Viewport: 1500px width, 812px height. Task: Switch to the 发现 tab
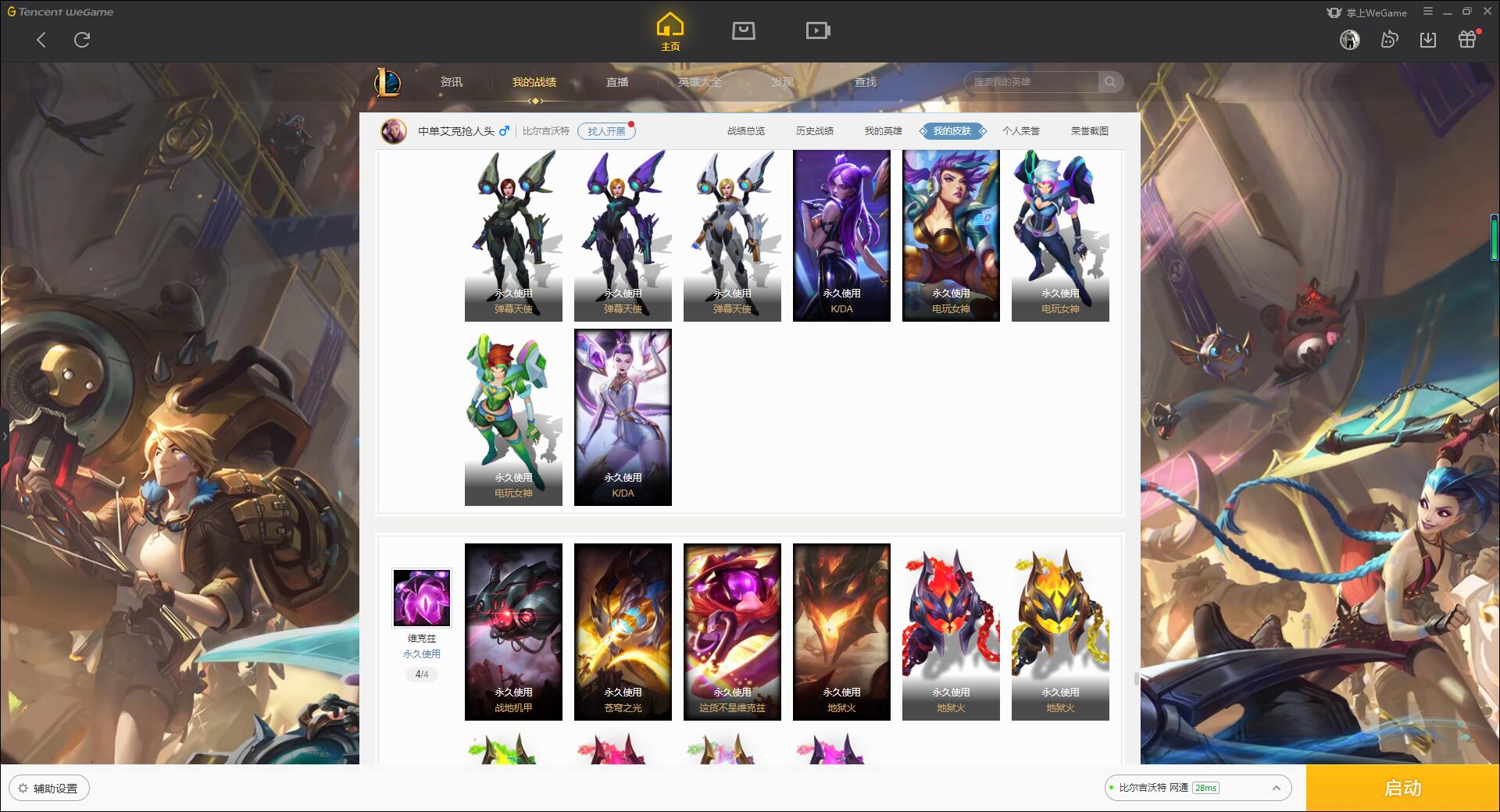[783, 82]
